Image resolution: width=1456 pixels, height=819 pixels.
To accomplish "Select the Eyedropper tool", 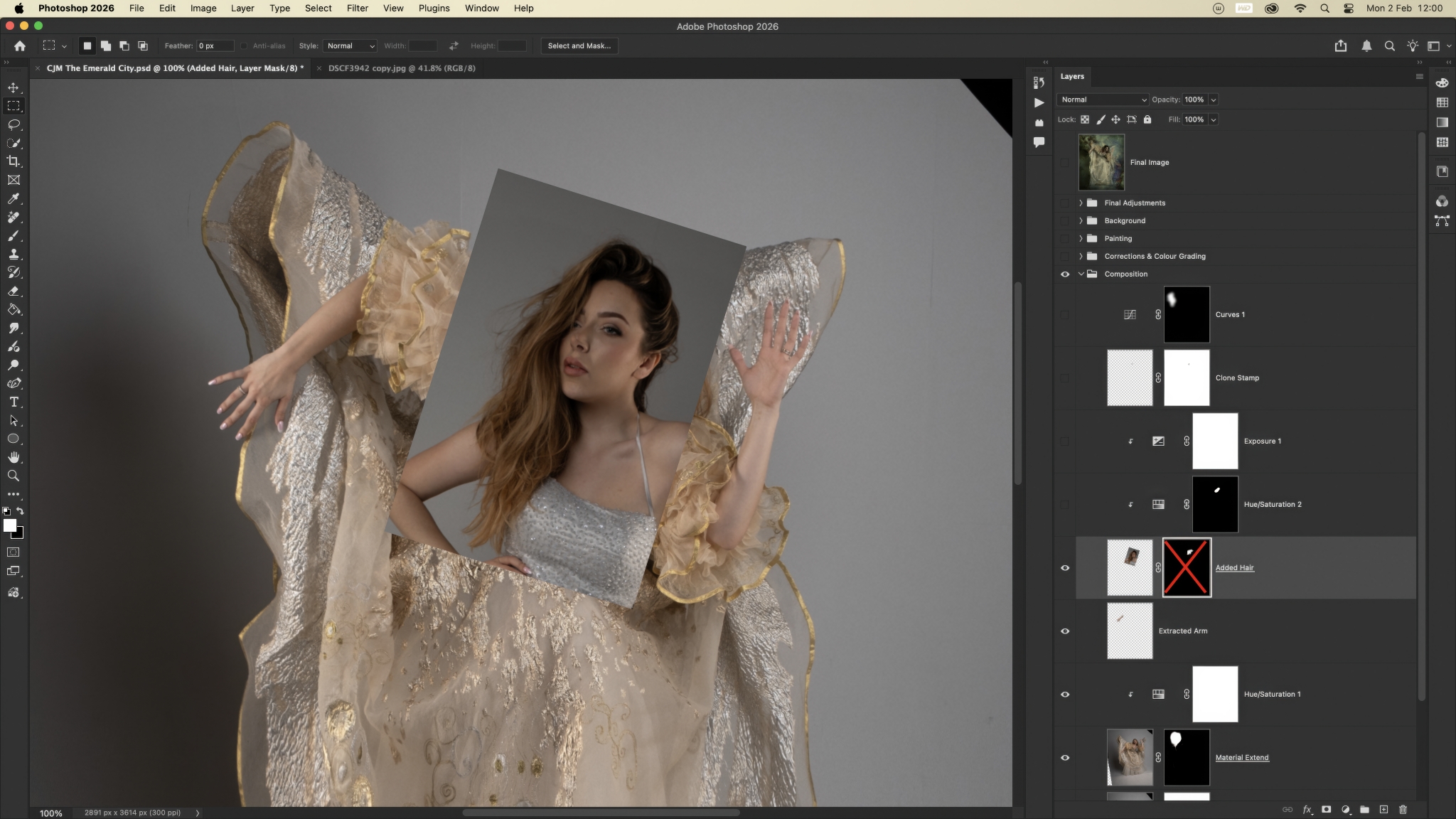I will [x=14, y=198].
